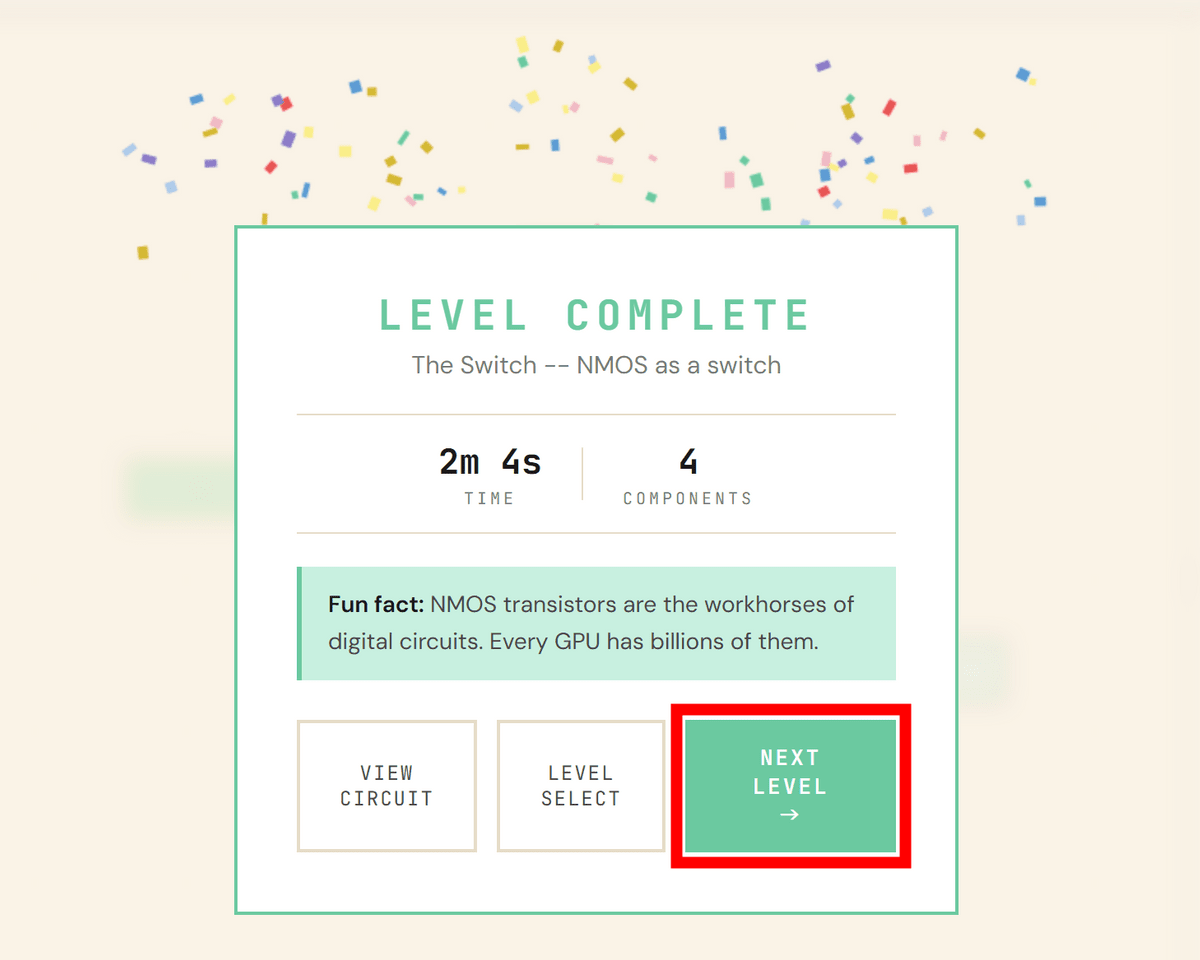Screen dimensions: 1200x960
Task: Select the "The Switch -- NMOS as a switch" subtitle
Action: click(x=596, y=365)
